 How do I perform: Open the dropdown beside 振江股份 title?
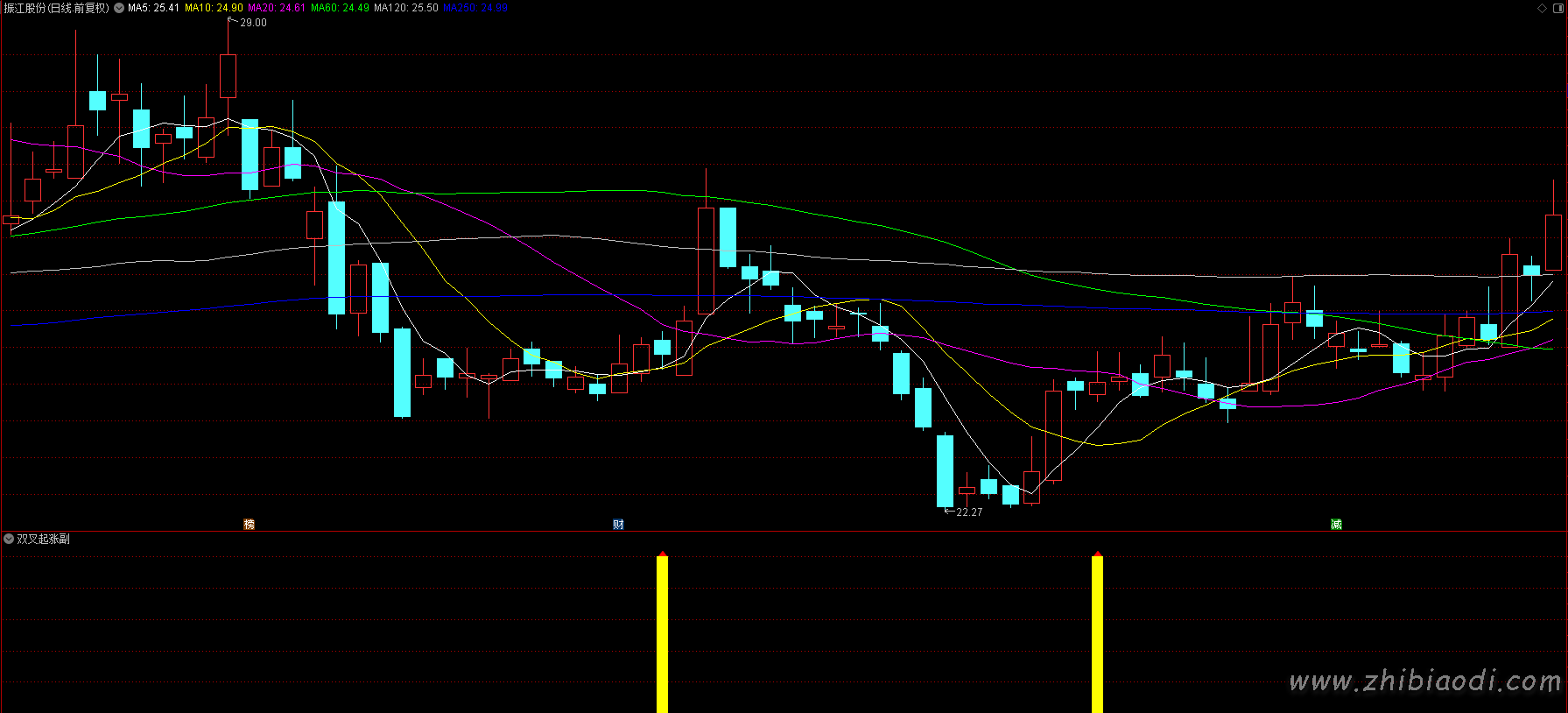119,8
